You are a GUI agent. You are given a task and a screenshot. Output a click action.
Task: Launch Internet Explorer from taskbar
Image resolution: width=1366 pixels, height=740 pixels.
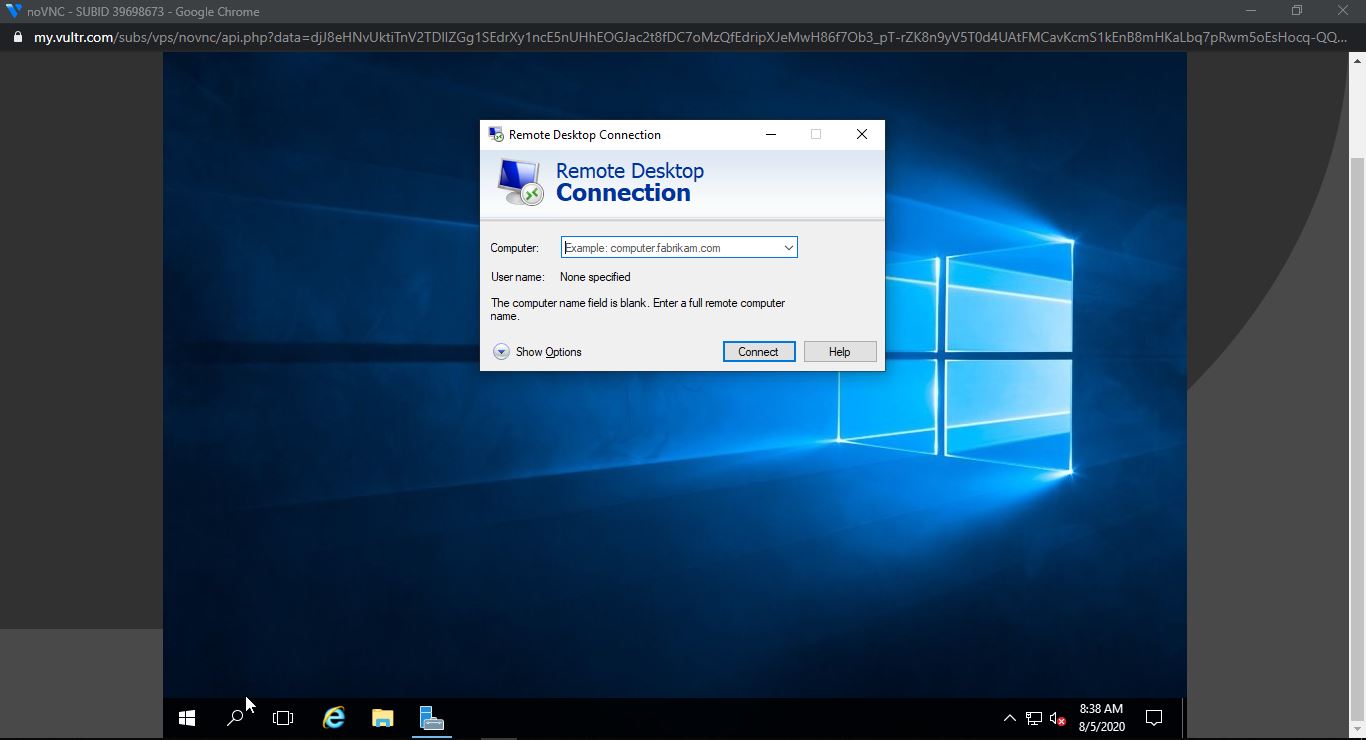pos(334,718)
